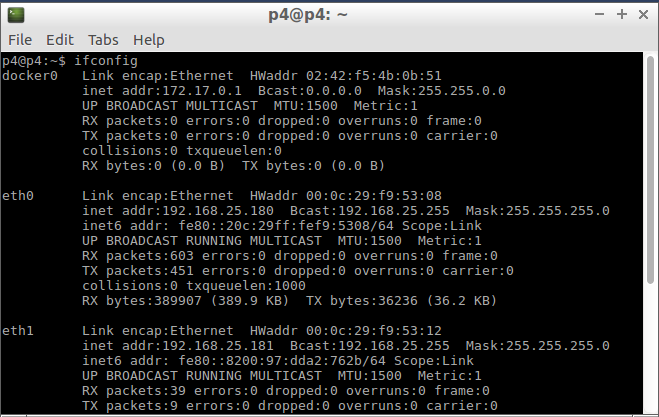659x417 pixels.
Task: Click the p4@p4: ~ window title
Action: coord(308,15)
